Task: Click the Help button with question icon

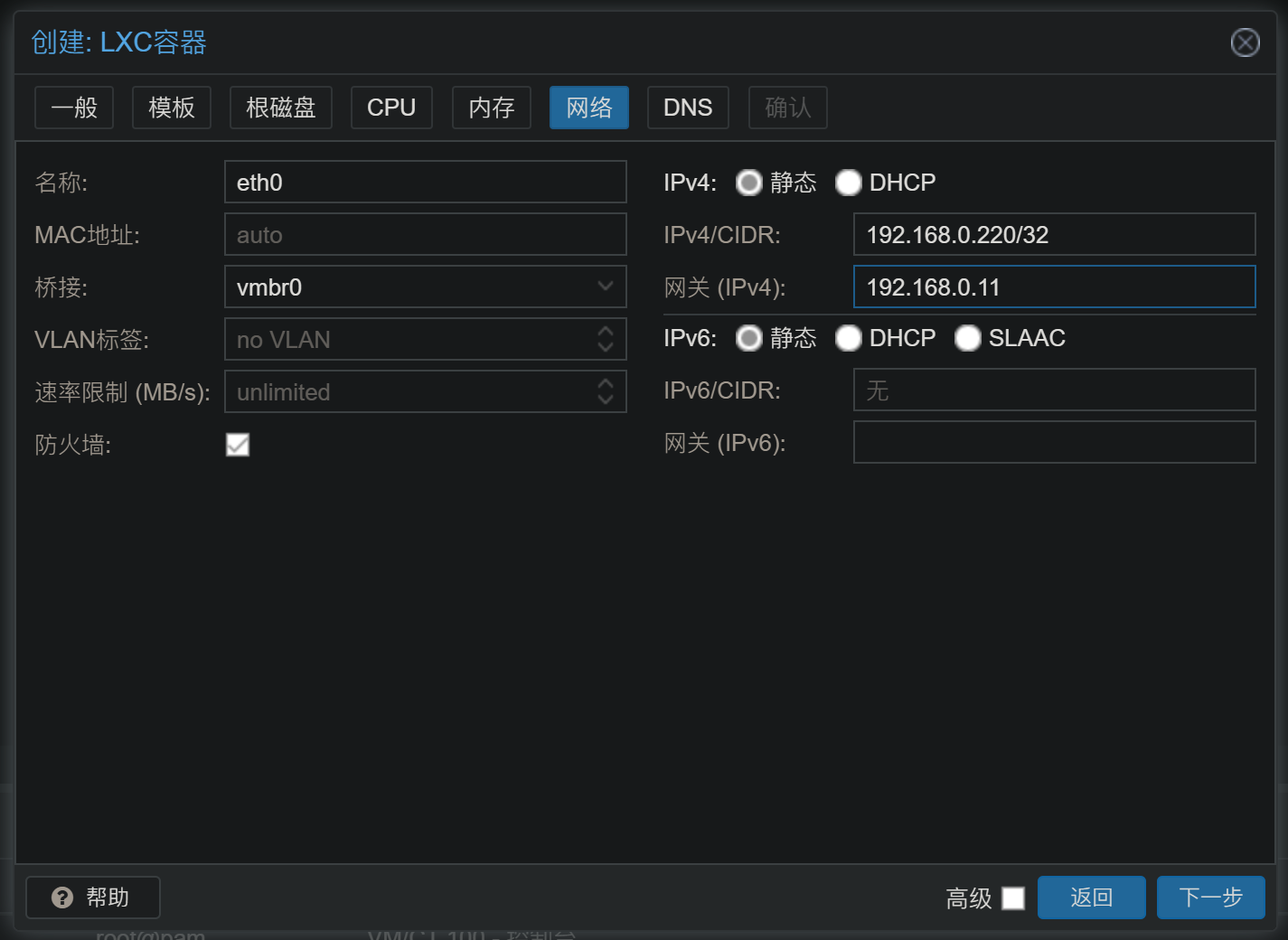Action: pos(93,898)
